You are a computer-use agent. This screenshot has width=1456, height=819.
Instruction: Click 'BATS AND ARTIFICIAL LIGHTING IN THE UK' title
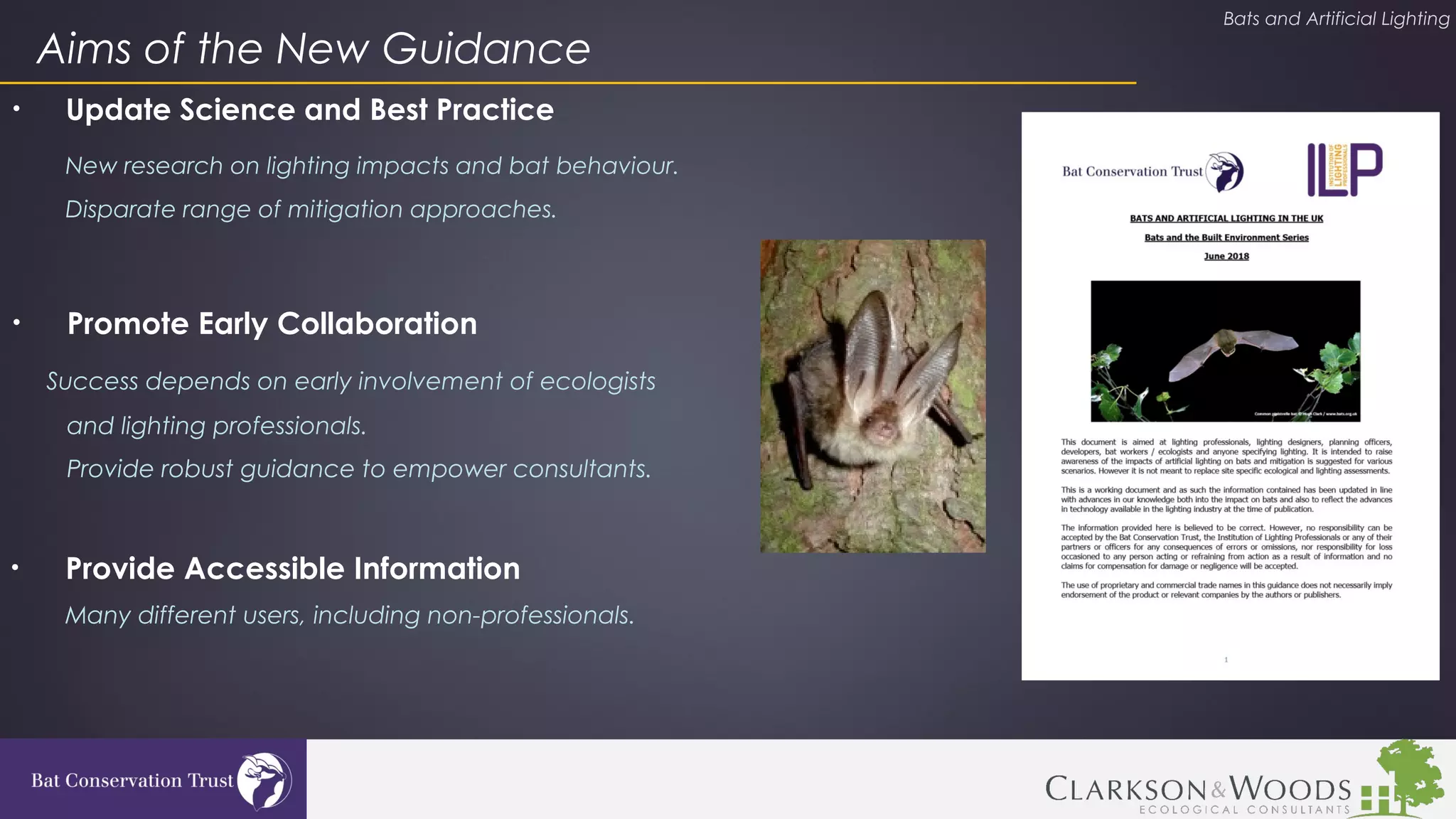pyautogui.click(x=1226, y=218)
